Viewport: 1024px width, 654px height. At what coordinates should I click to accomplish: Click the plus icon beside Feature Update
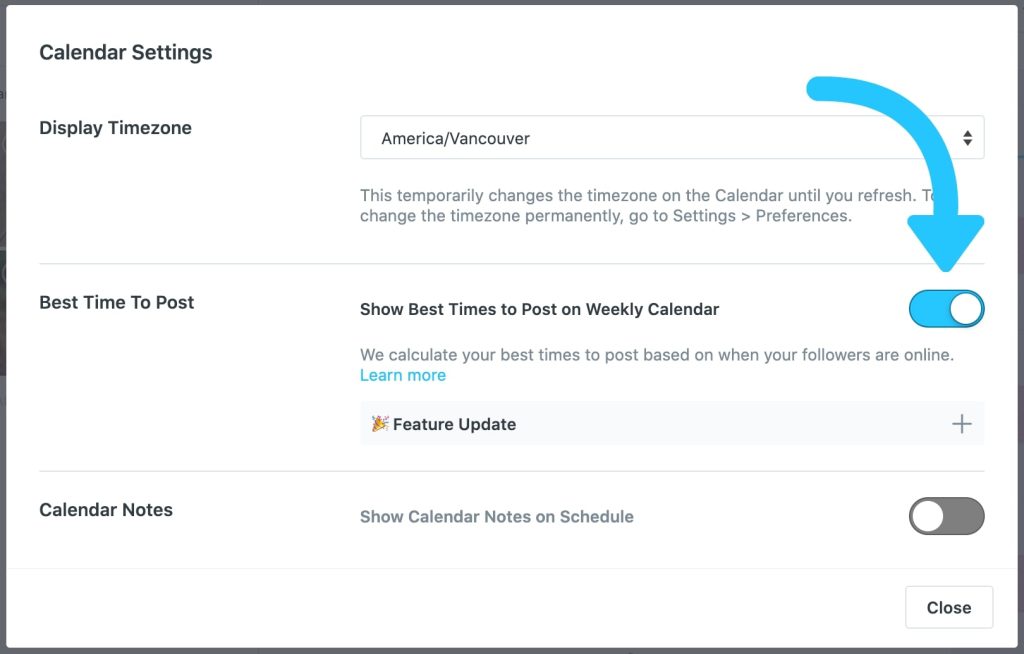(961, 424)
